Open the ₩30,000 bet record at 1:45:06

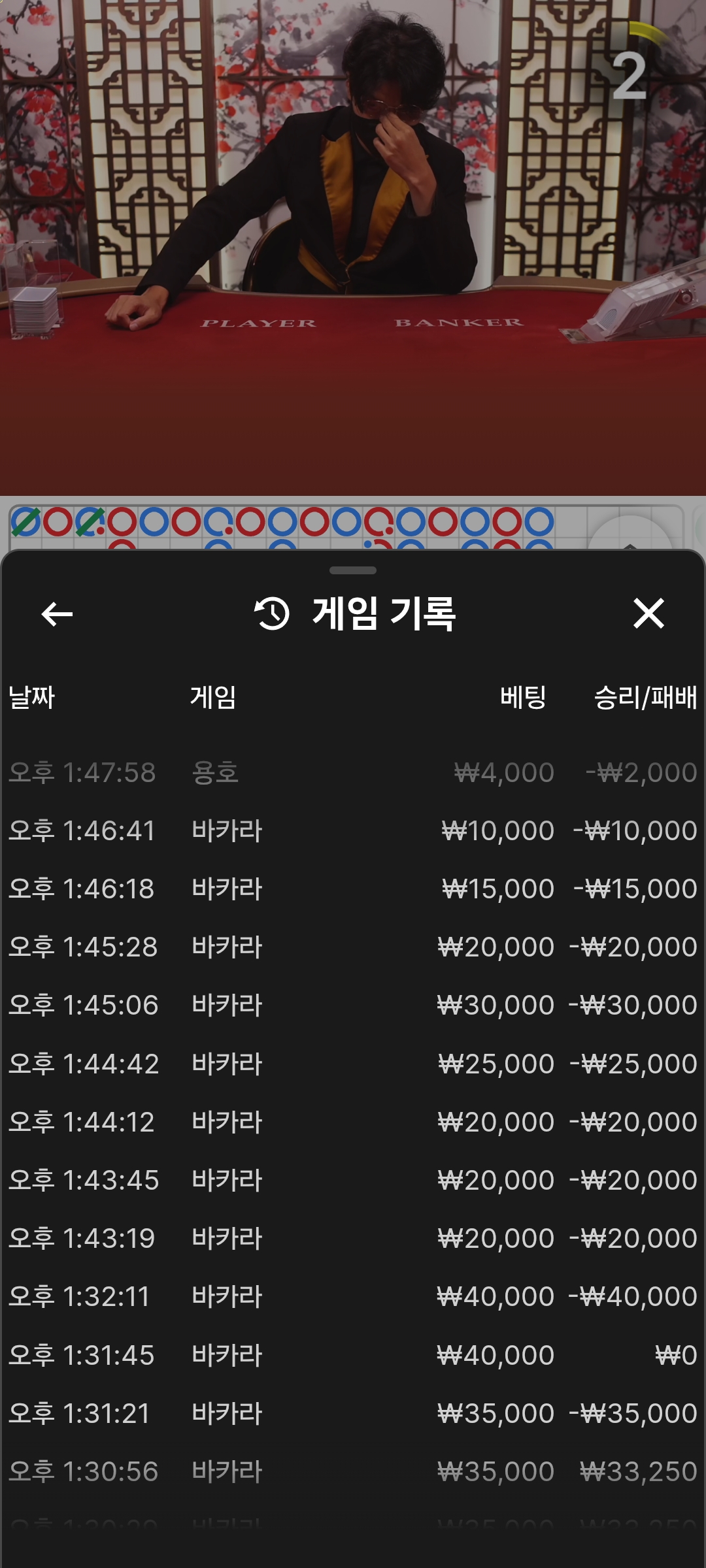click(353, 1005)
